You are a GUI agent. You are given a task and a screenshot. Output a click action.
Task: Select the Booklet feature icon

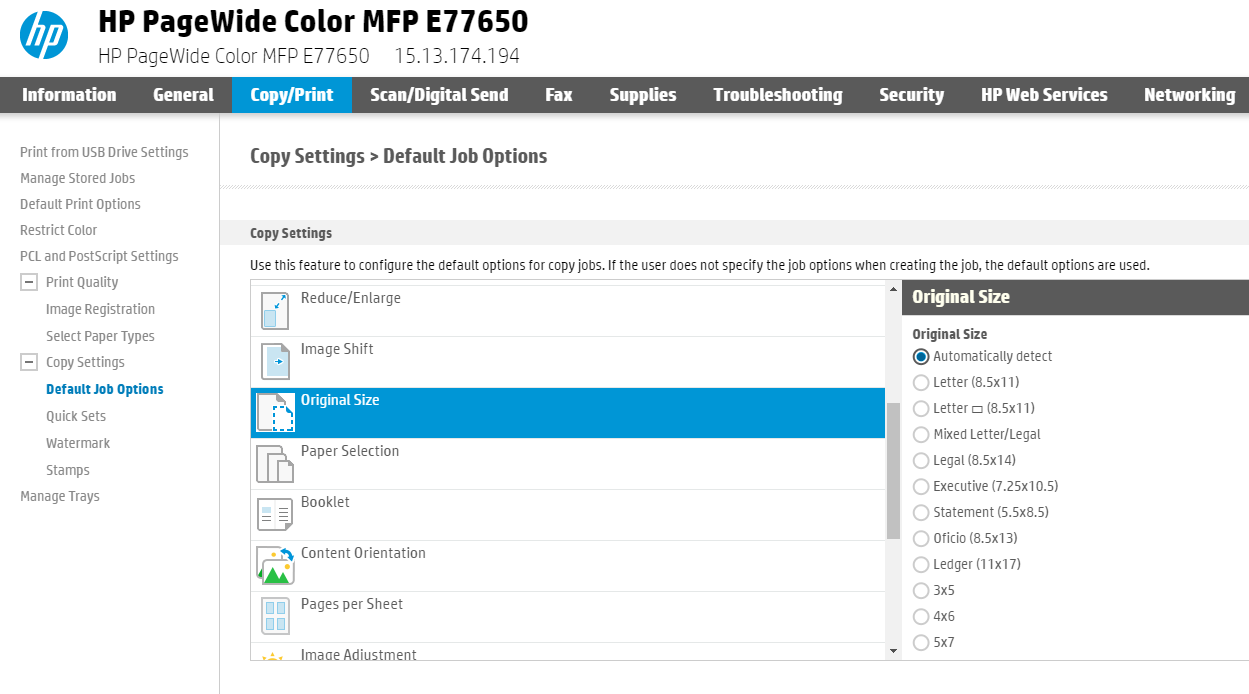tap(274, 514)
